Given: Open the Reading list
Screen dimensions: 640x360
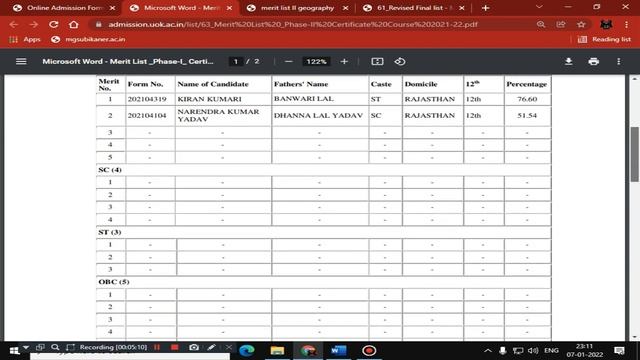Looking at the screenshot, I should [604, 39].
